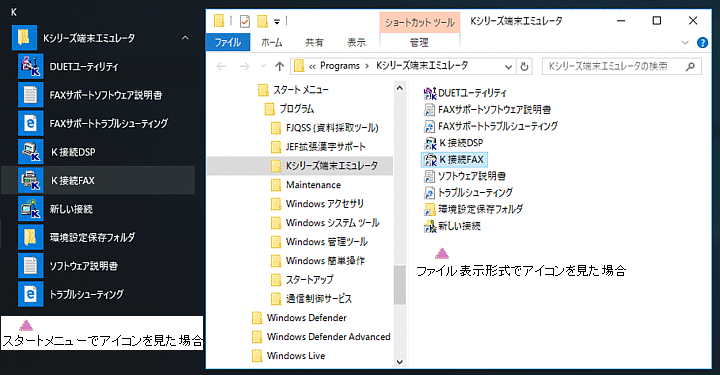720x375 pixels.
Task: Click the ショートカットツール contextual tab
Action: pyautogui.click(x=420, y=22)
